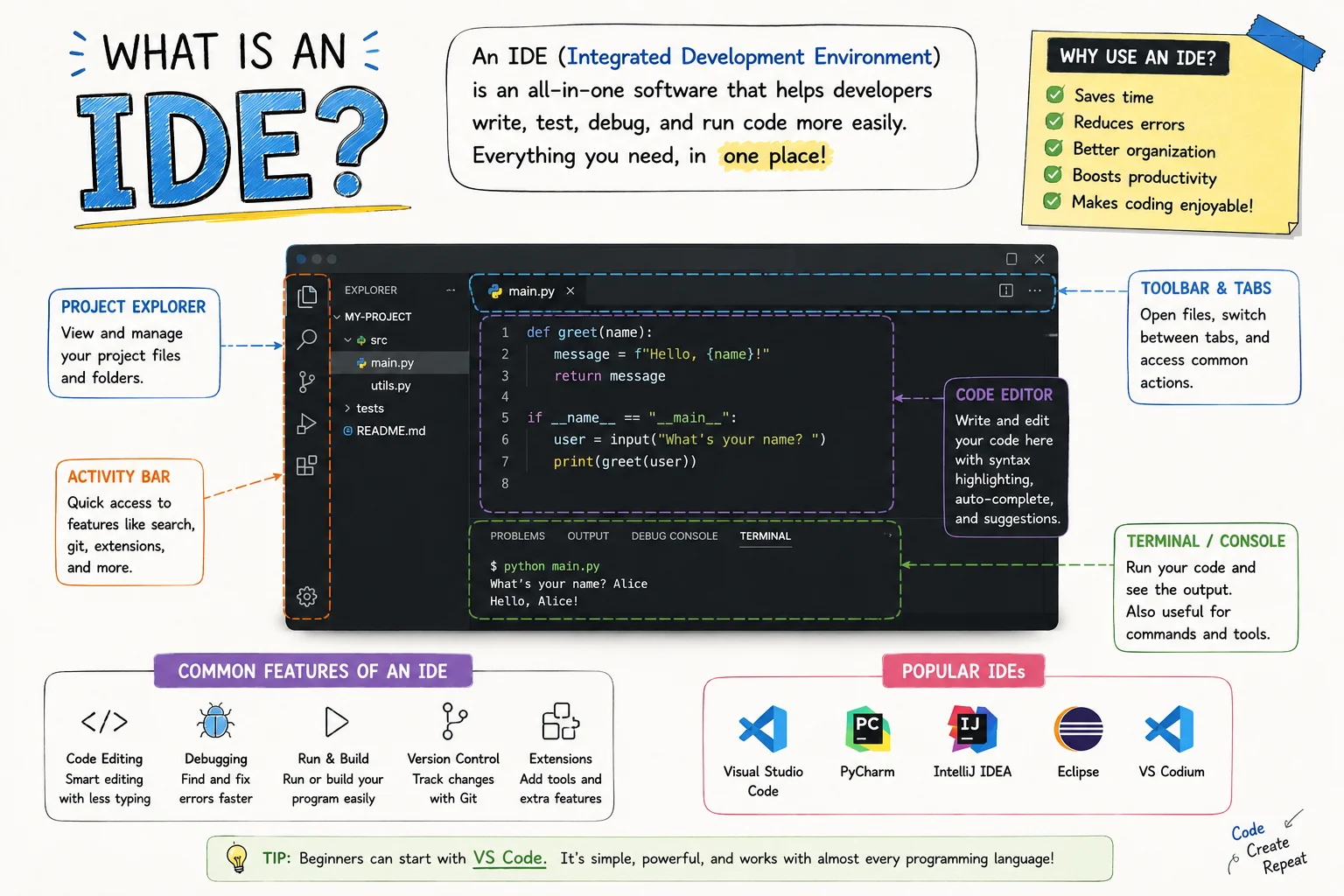Click 'What's your name? Alice' terminal line

(569, 584)
